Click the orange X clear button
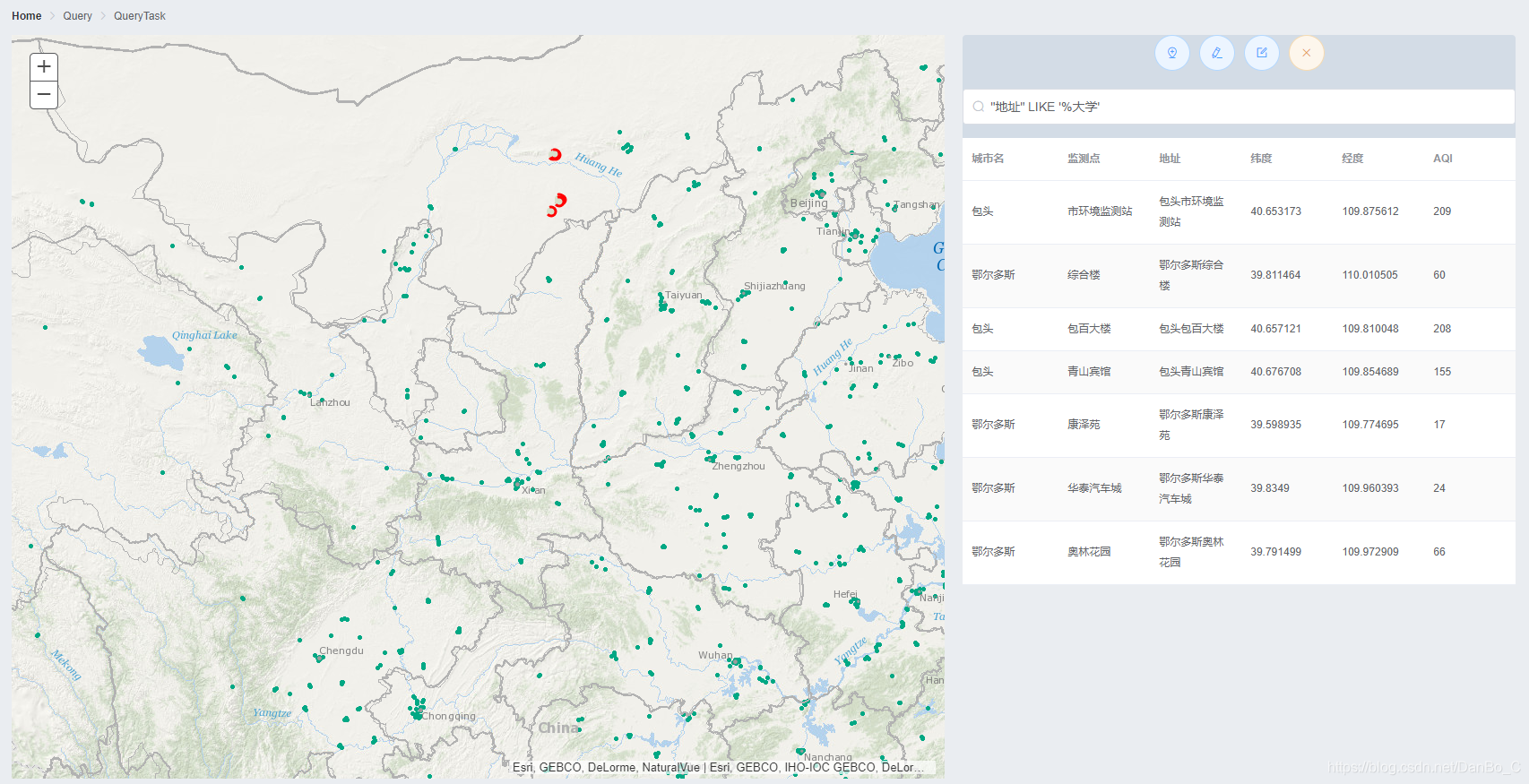Screen dimensions: 1529x784 pos(1307,53)
